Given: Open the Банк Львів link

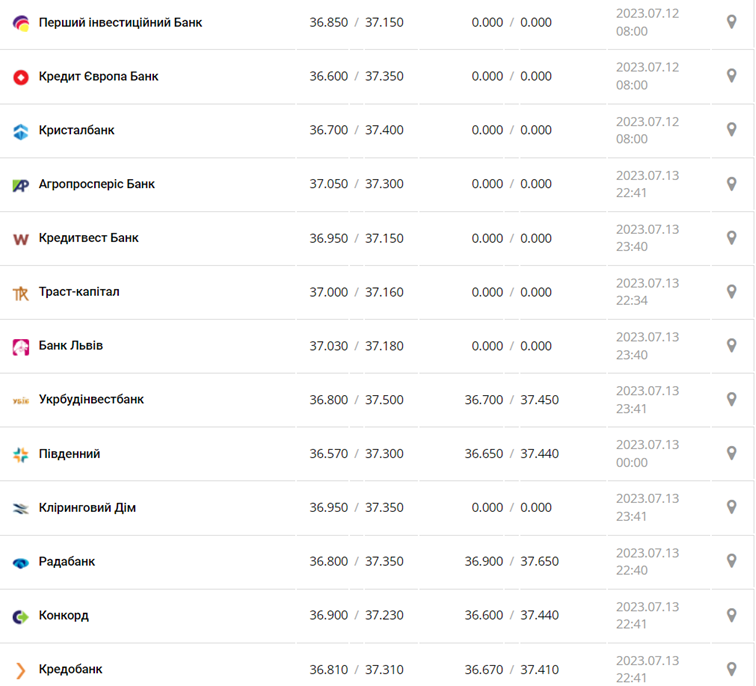Looking at the screenshot, I should coord(71,346).
